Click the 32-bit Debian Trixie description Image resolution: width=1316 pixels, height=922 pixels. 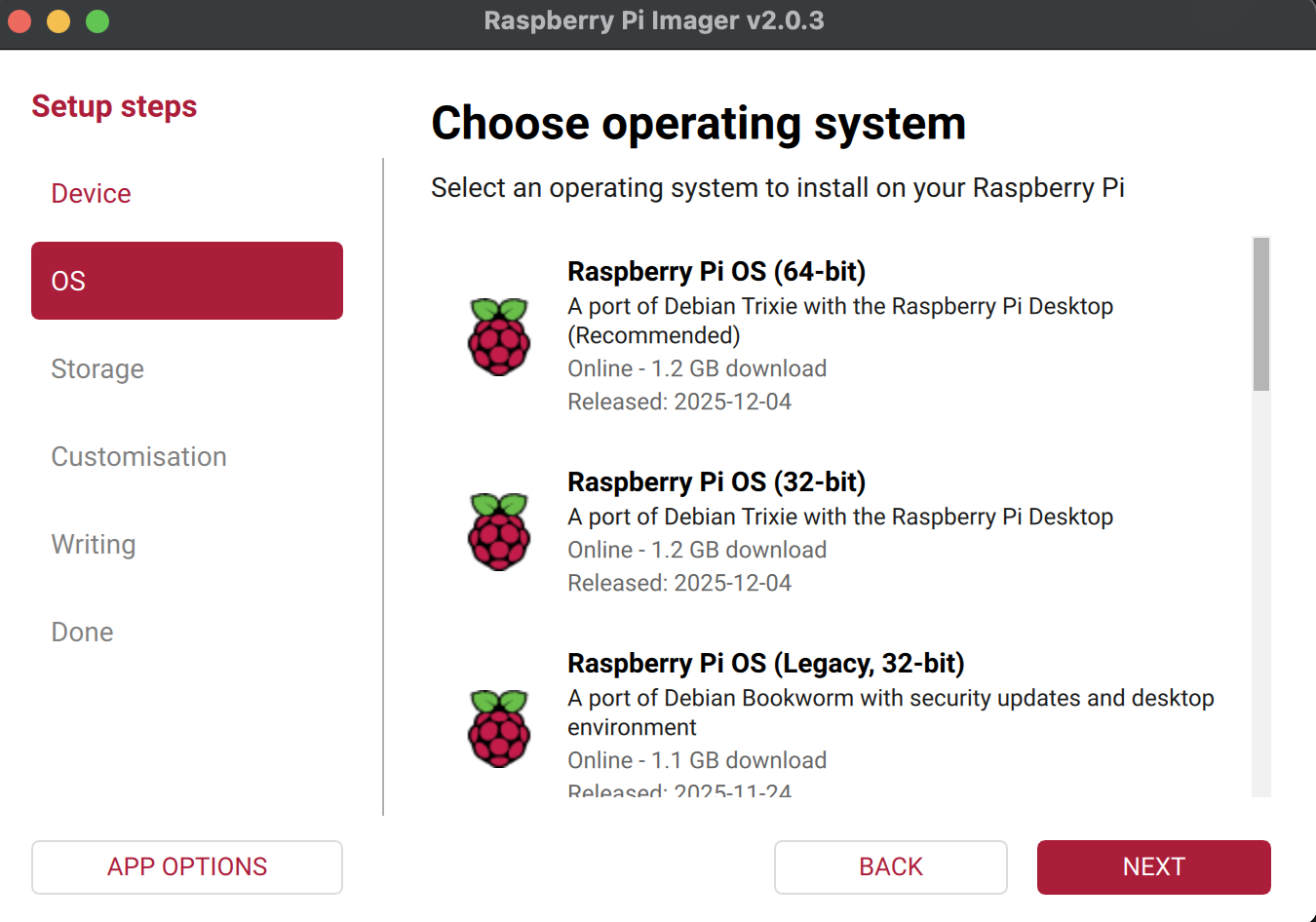click(840, 517)
